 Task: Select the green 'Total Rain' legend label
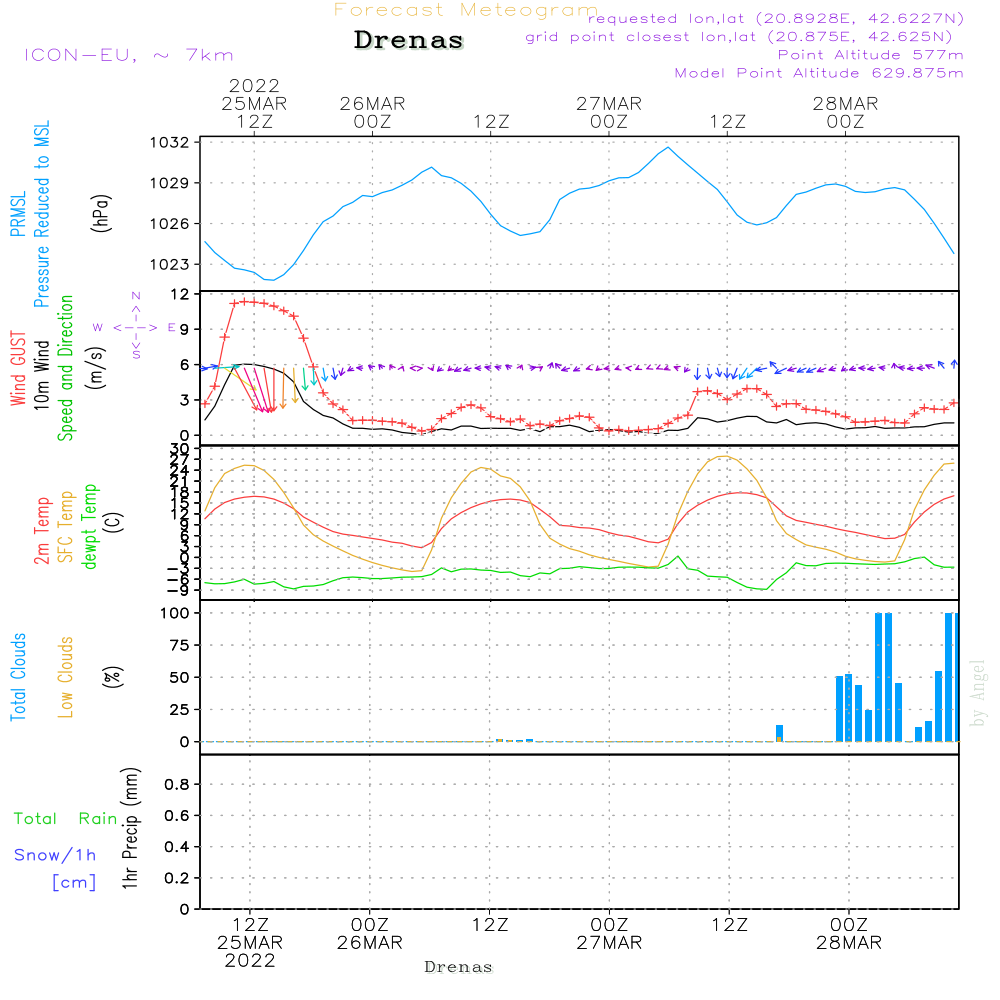tap(66, 819)
